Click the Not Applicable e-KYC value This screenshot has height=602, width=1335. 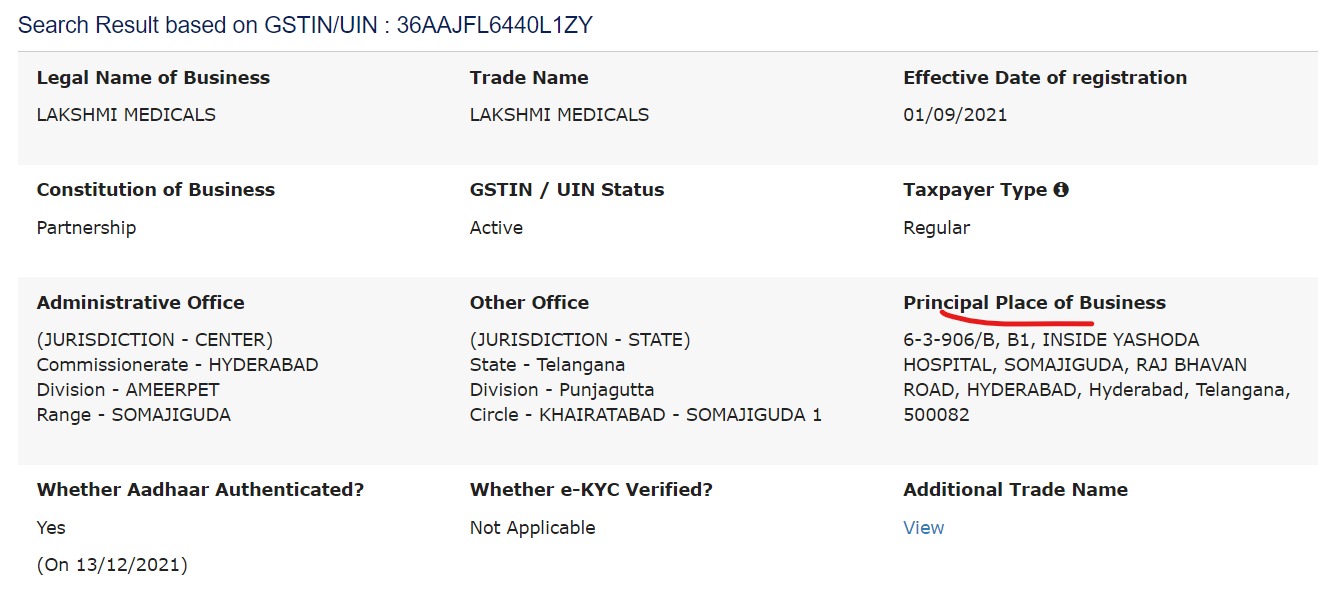pos(532,528)
